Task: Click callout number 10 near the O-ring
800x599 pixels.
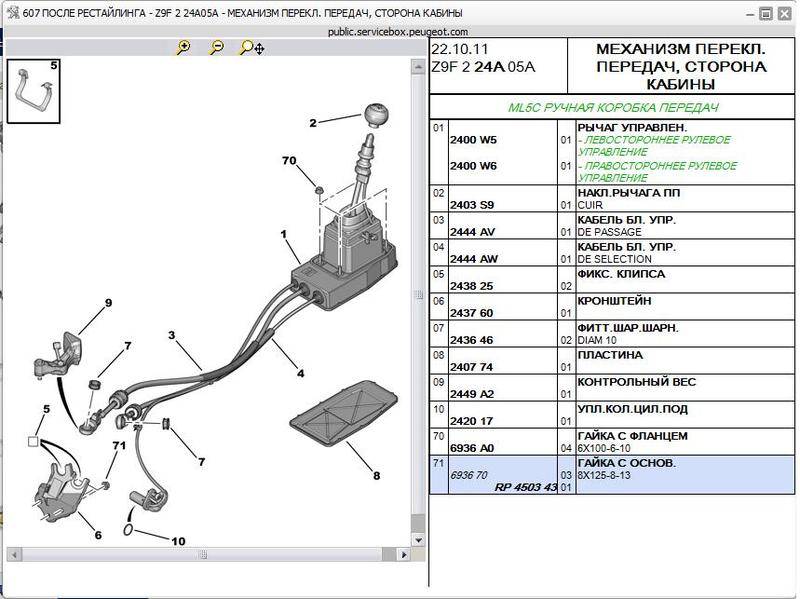Action: (178, 541)
